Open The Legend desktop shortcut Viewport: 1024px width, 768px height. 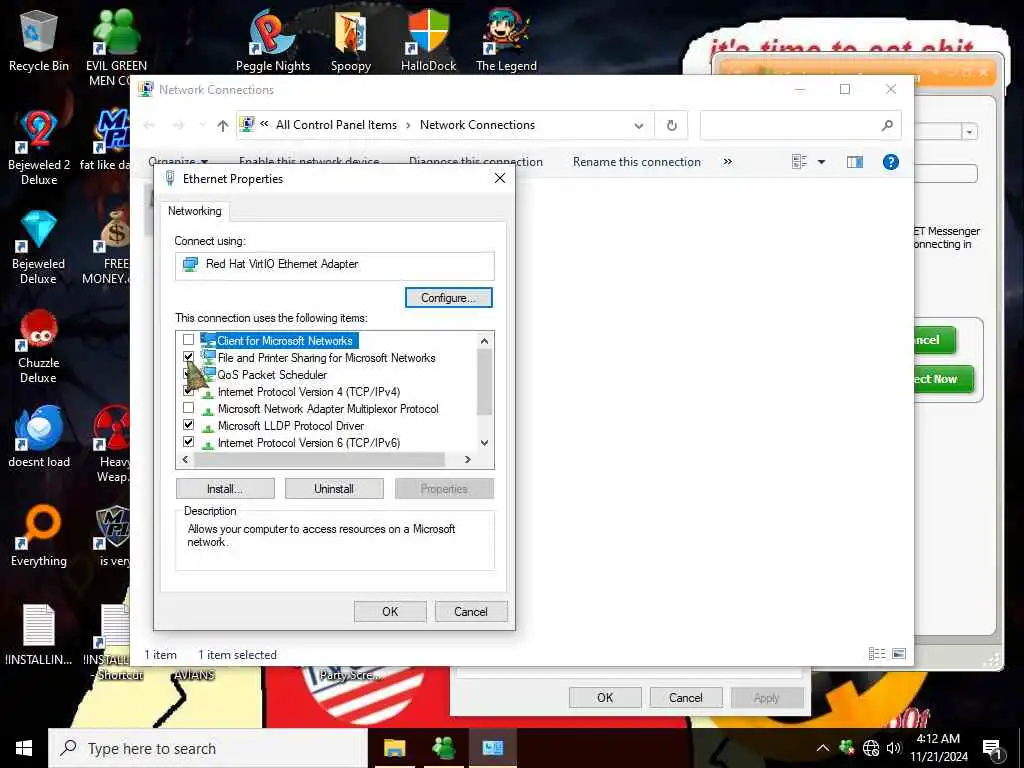(506, 40)
